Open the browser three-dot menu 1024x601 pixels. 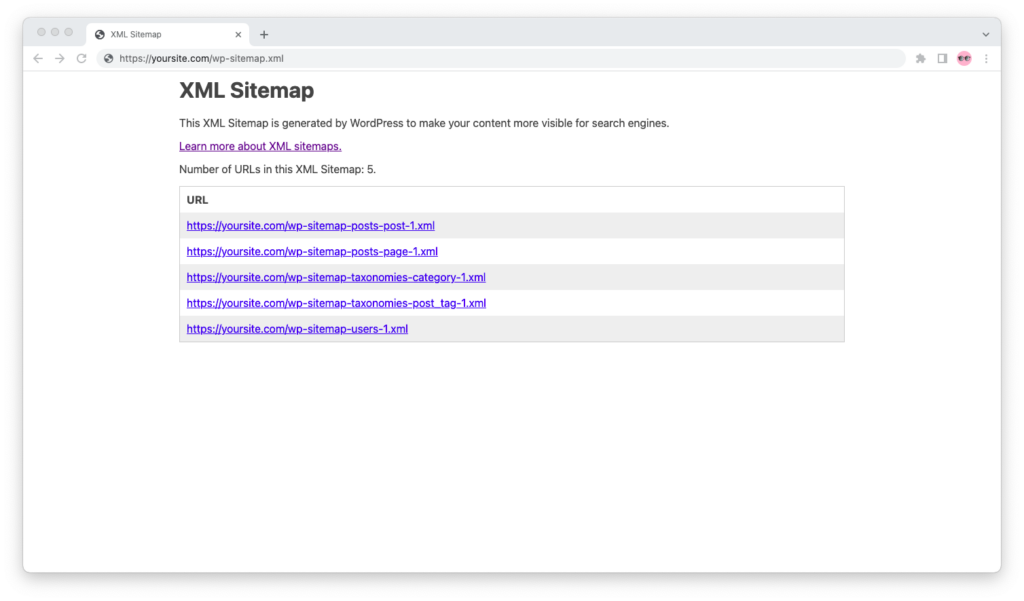pos(986,59)
